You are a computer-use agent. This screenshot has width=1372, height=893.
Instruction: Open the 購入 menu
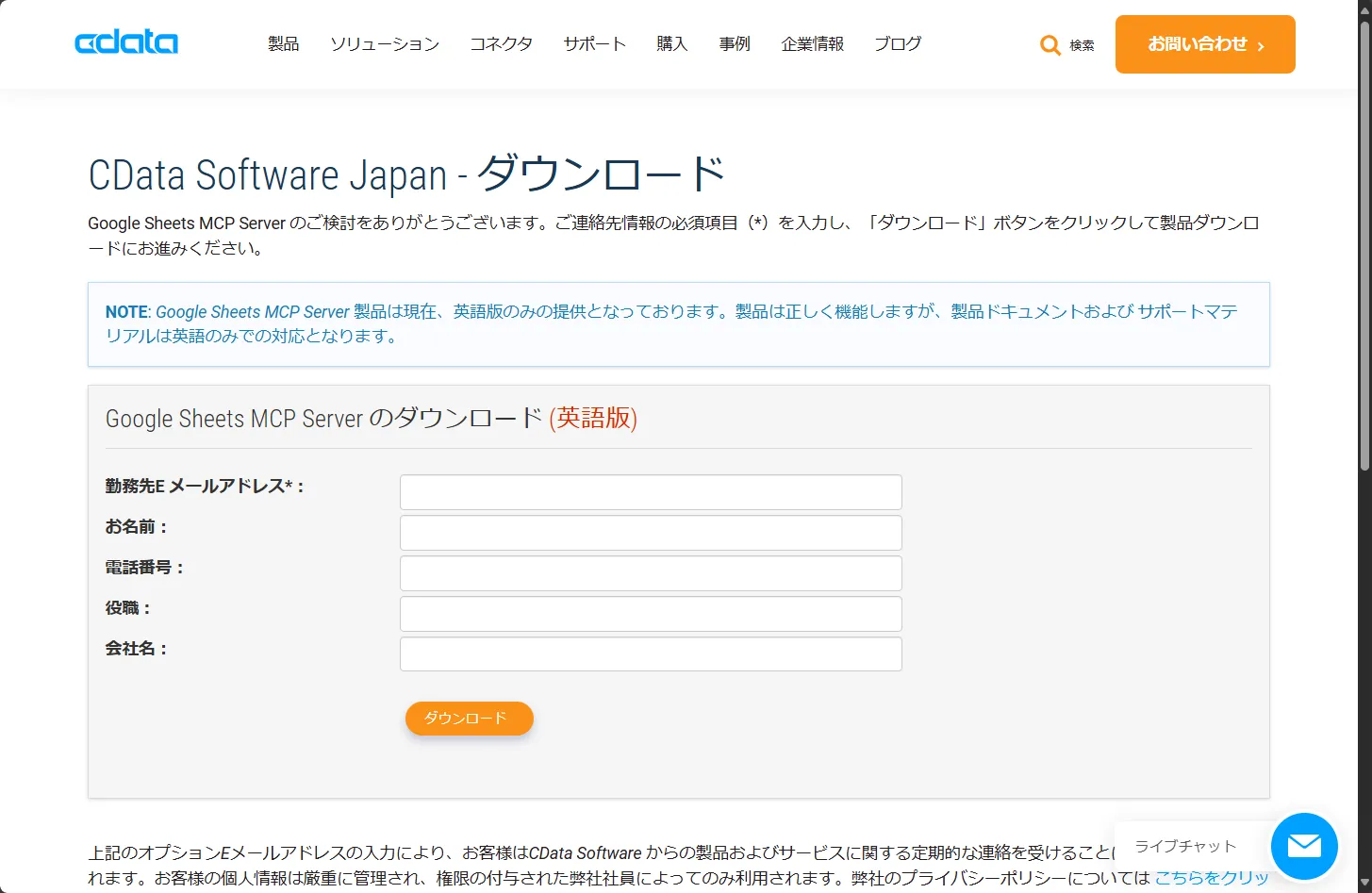tap(672, 44)
